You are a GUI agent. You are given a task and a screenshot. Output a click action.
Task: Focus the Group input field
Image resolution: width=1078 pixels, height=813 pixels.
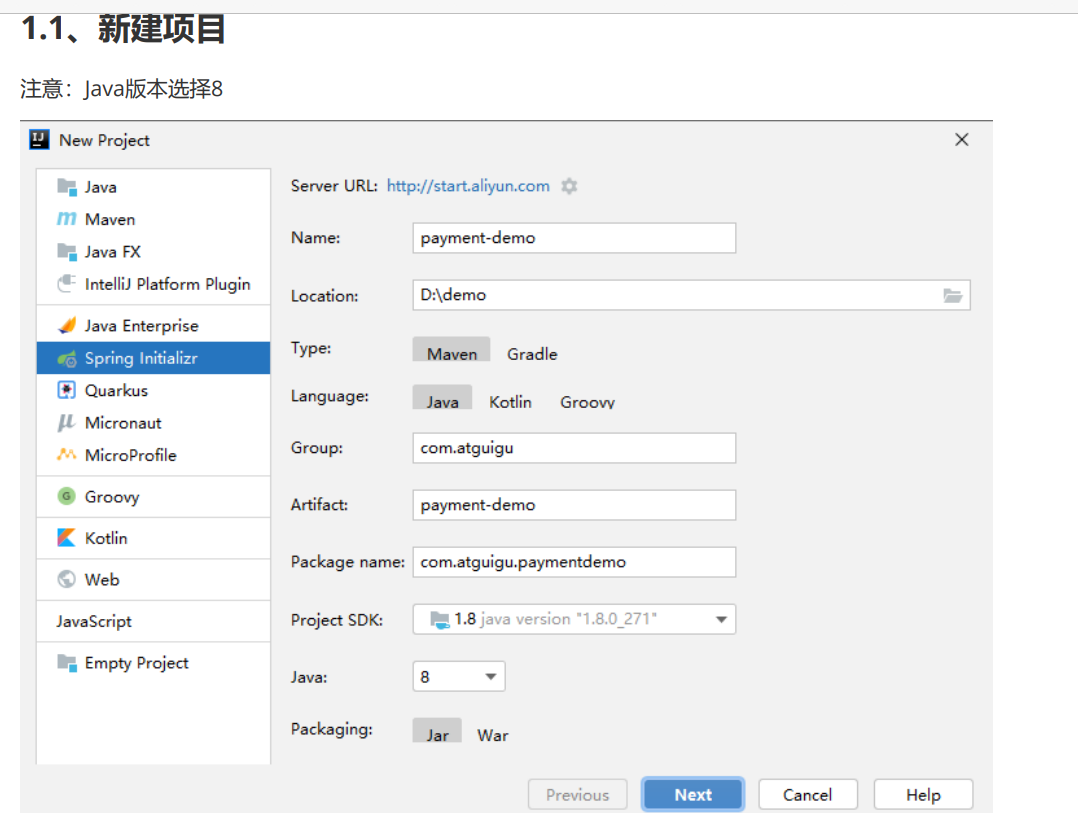point(574,448)
